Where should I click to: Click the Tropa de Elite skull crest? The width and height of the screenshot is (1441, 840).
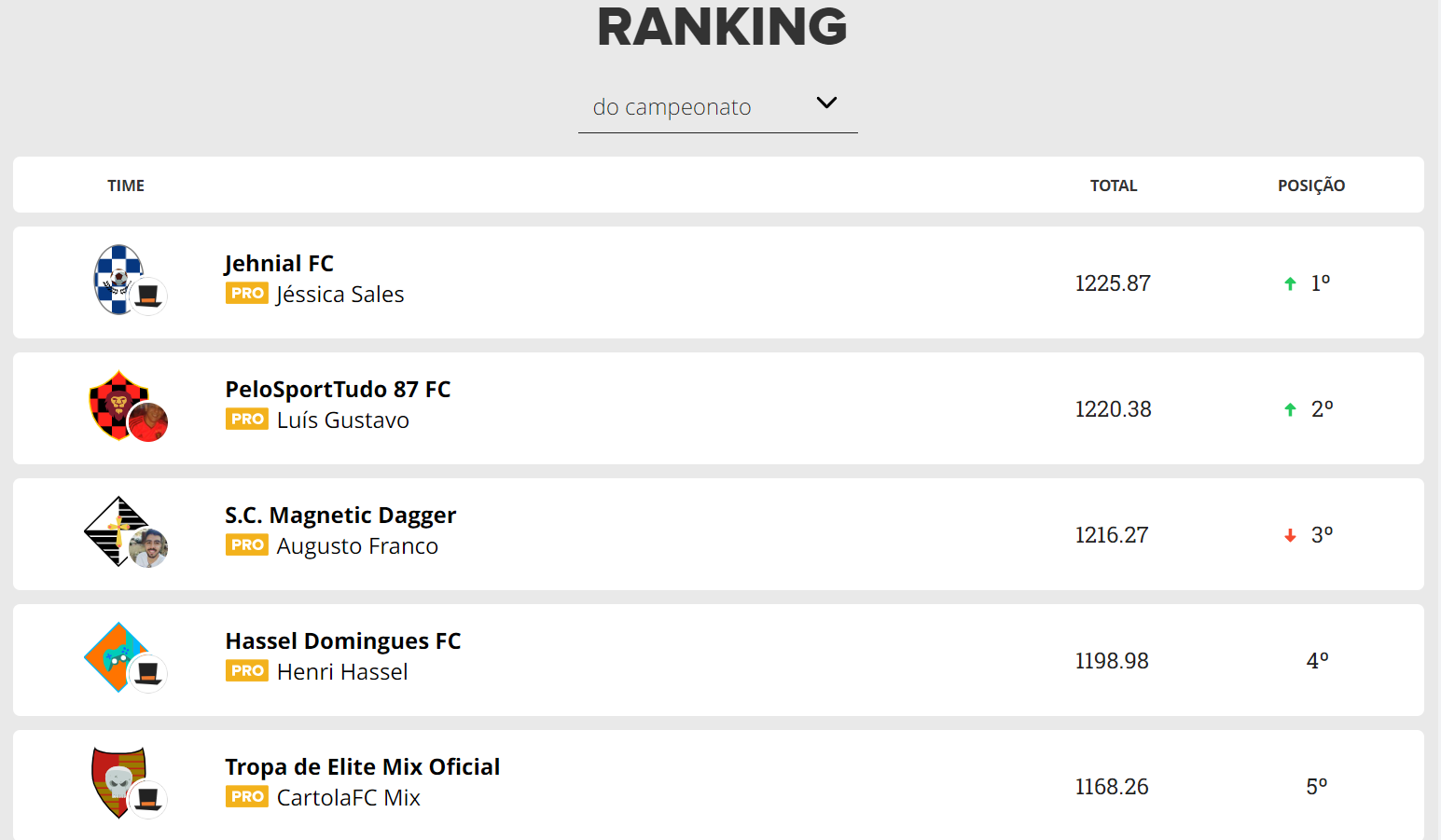[118, 782]
